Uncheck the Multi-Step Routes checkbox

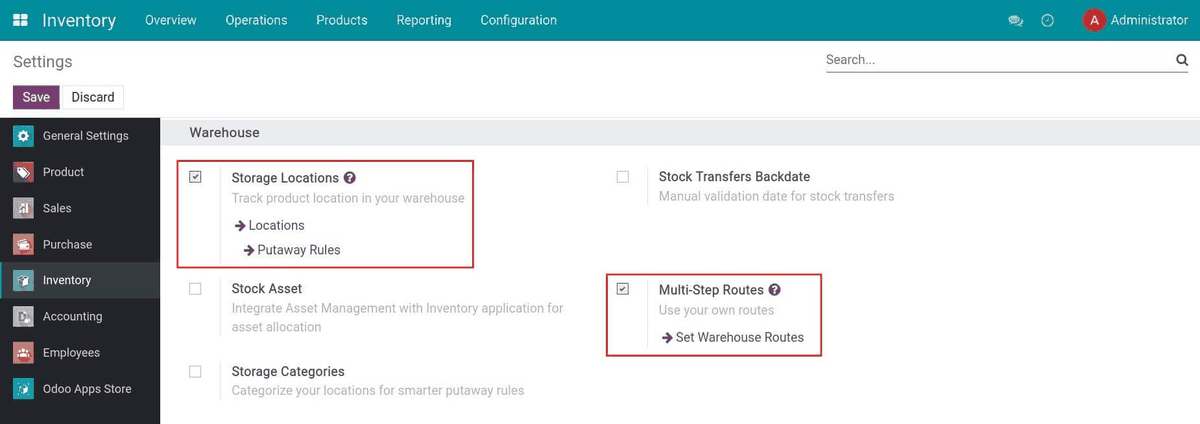[623, 289]
